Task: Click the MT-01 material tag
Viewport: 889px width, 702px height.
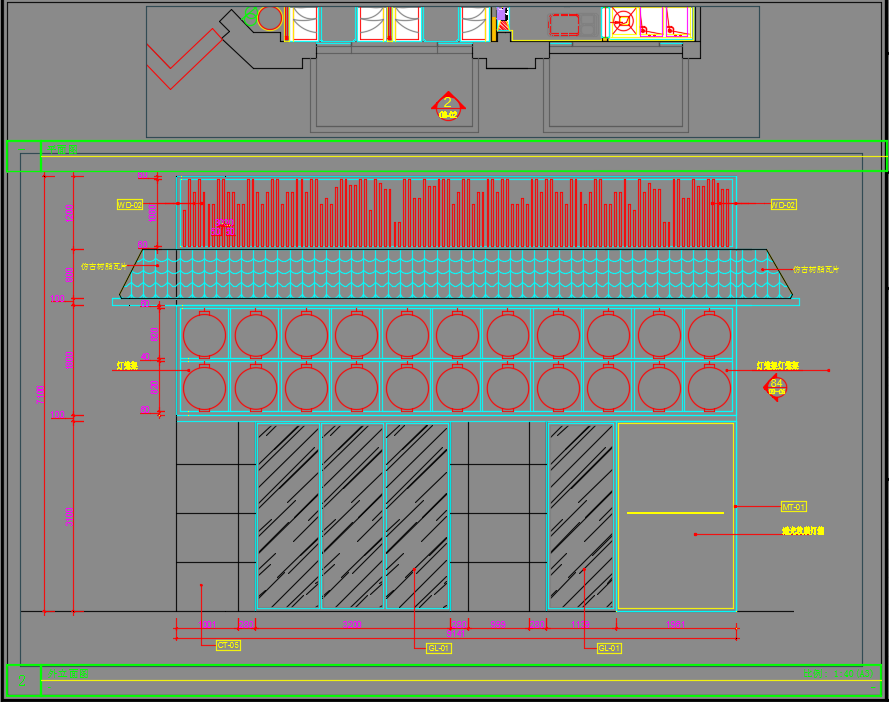Action: click(793, 507)
